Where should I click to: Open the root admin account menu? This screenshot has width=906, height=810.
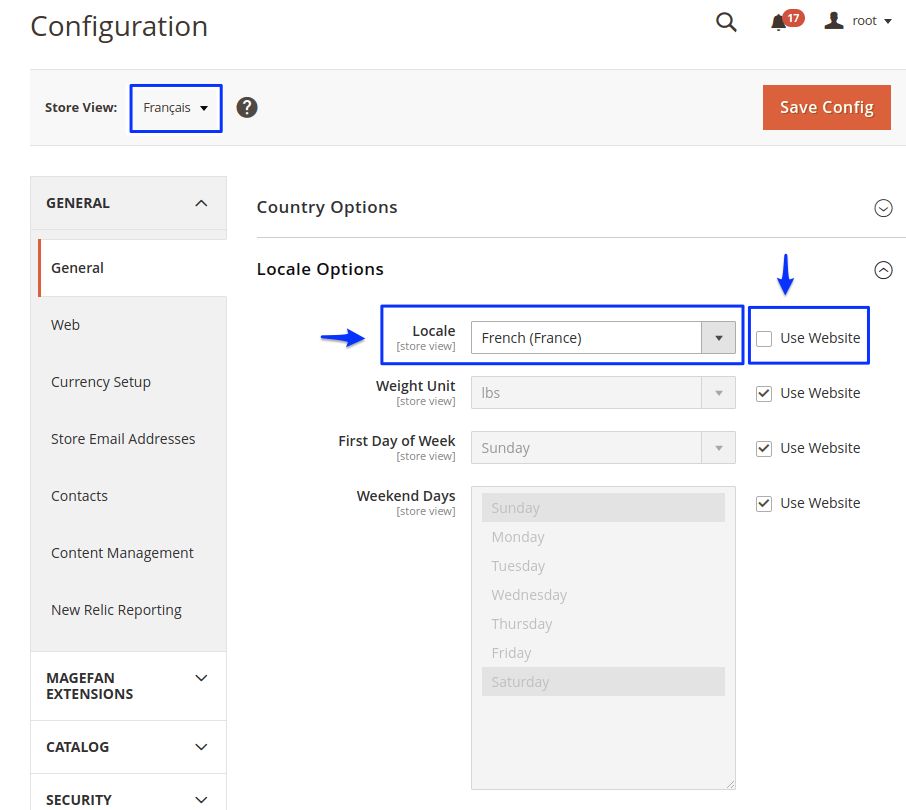click(x=855, y=20)
